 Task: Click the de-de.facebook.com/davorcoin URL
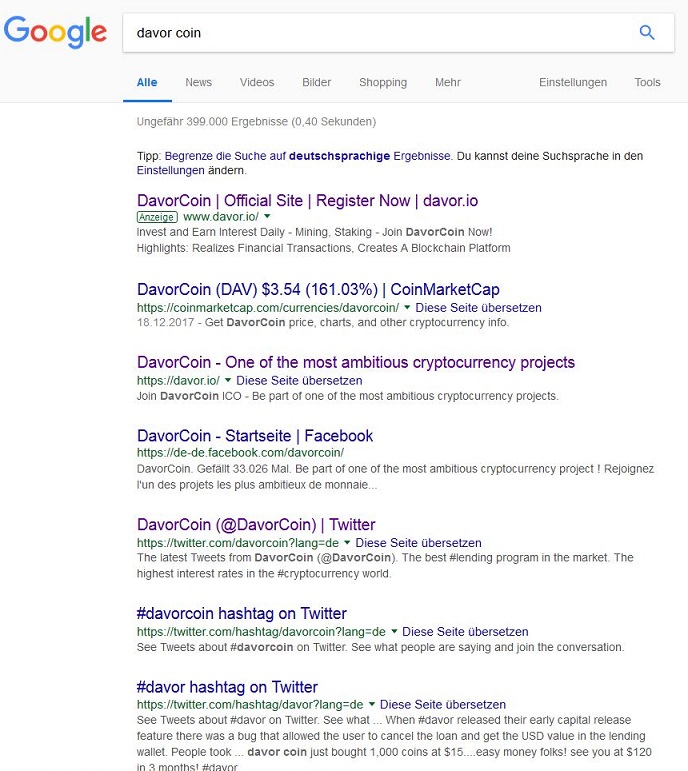(240, 452)
